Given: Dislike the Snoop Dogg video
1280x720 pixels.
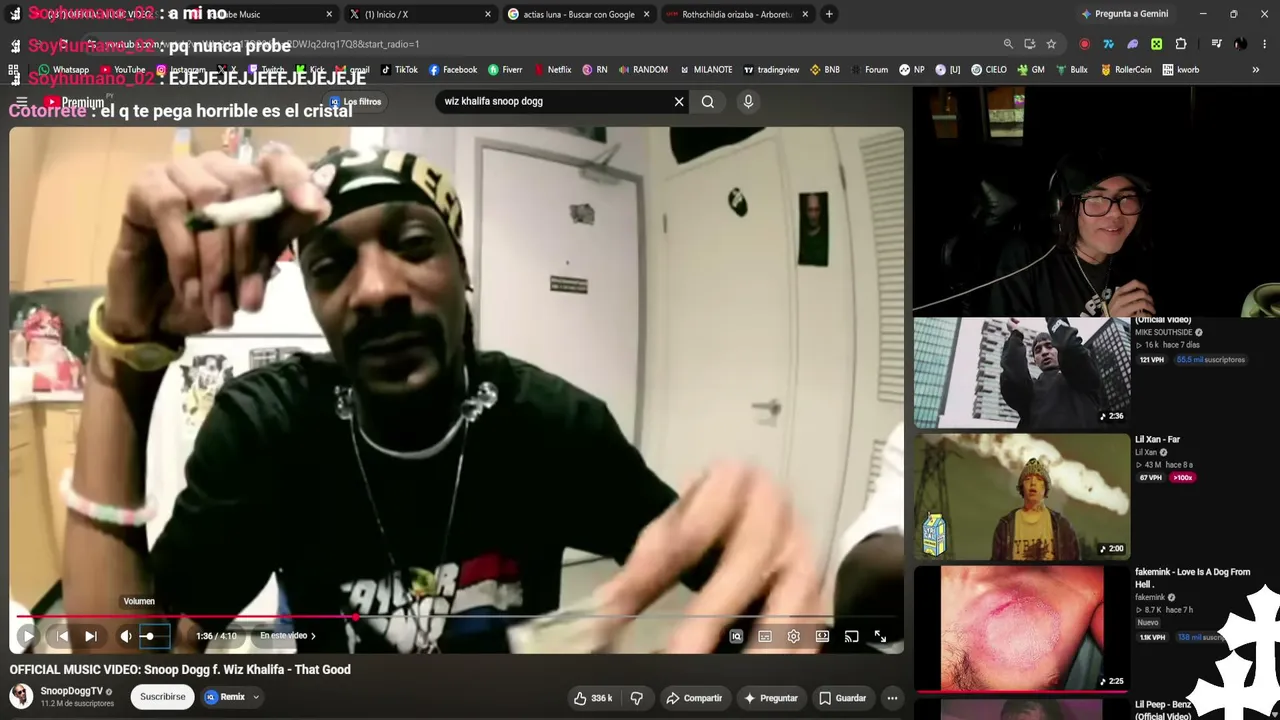Looking at the screenshot, I should point(637,698).
